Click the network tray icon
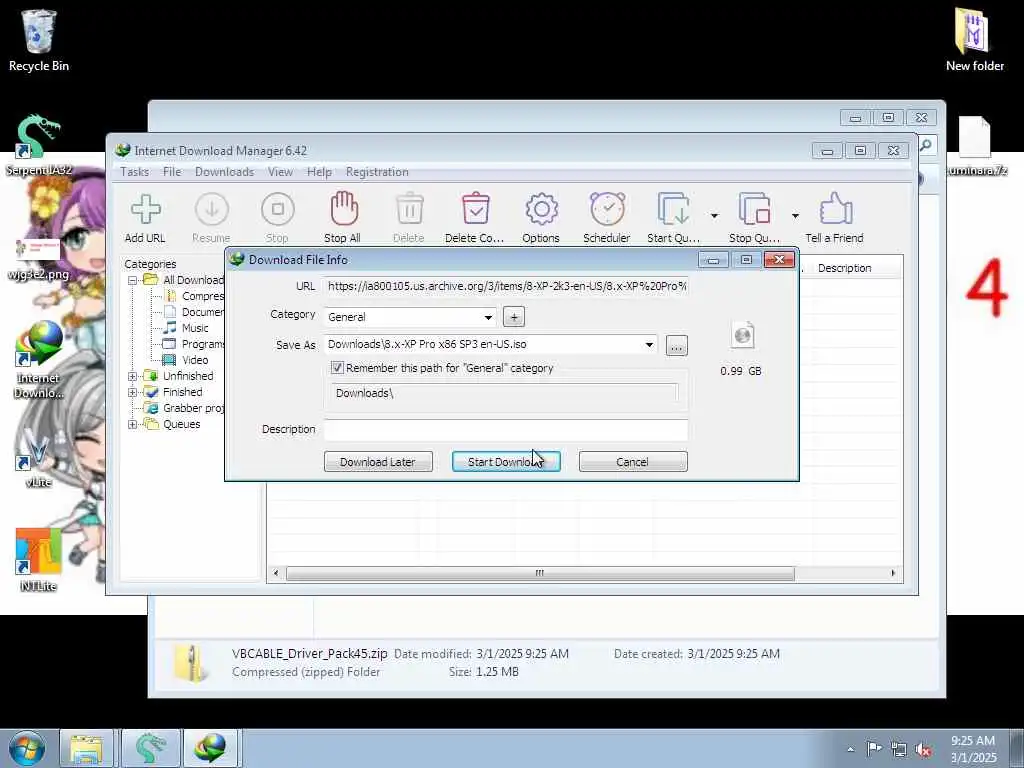Screen dimensions: 1024x768 (x=899, y=749)
